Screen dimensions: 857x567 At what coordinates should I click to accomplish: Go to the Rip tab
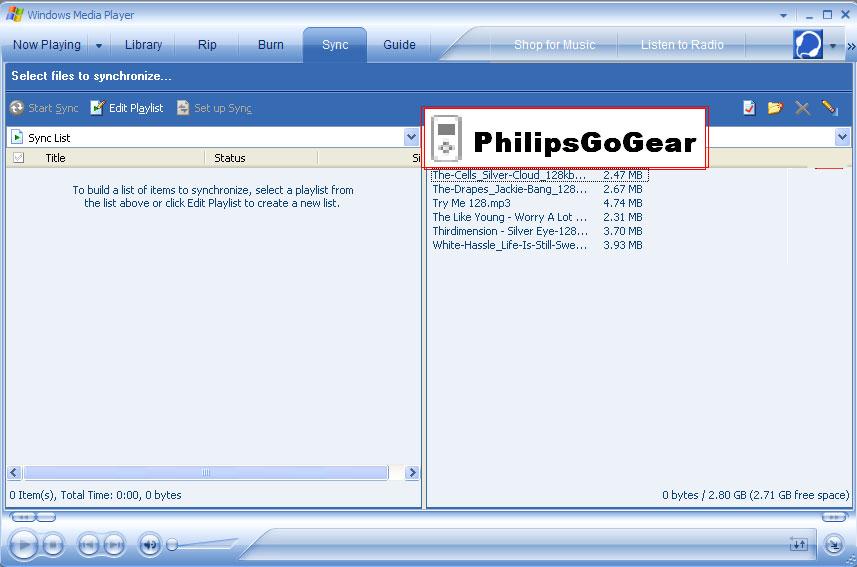[x=207, y=45]
